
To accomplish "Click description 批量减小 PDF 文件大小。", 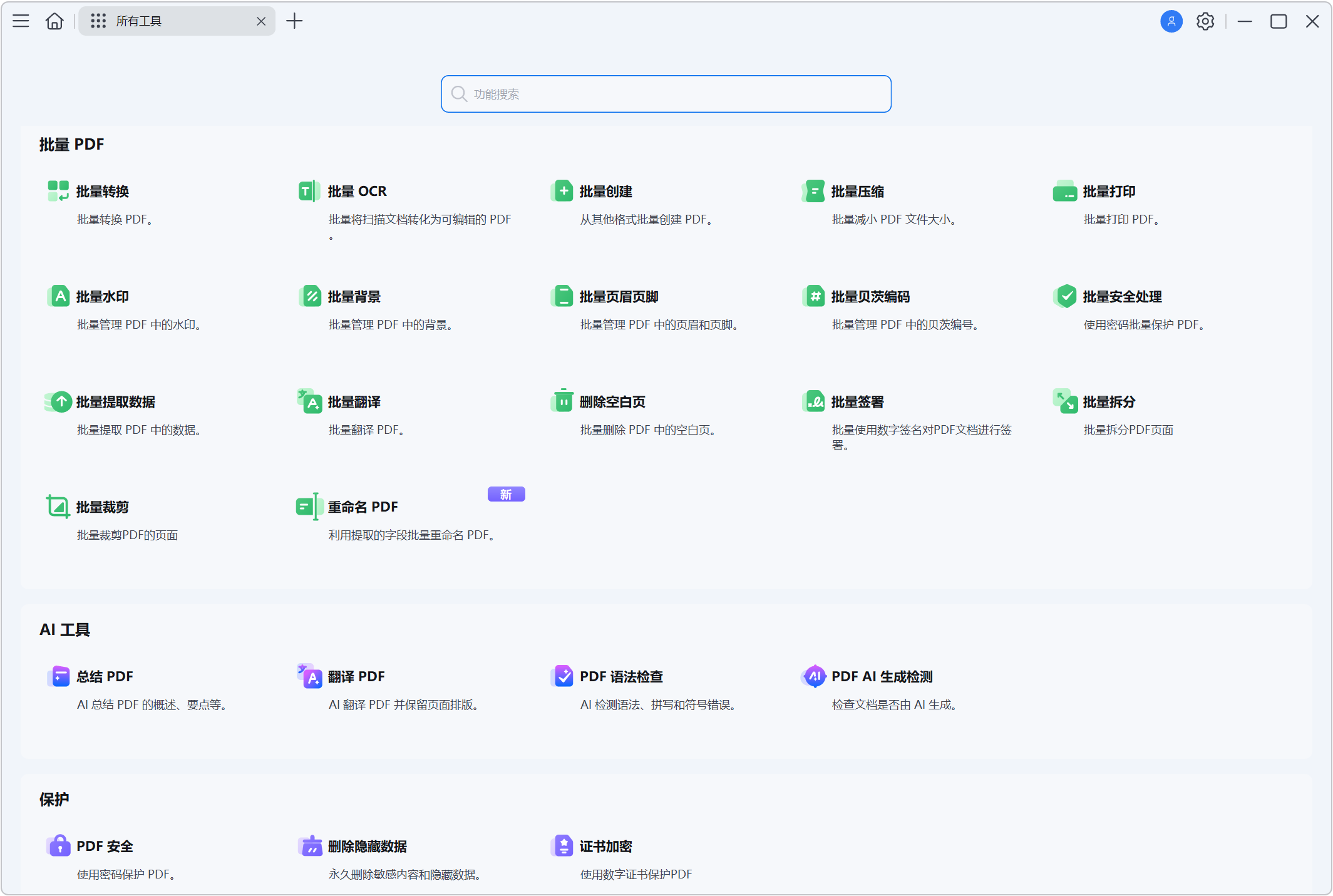I will [x=894, y=220].
